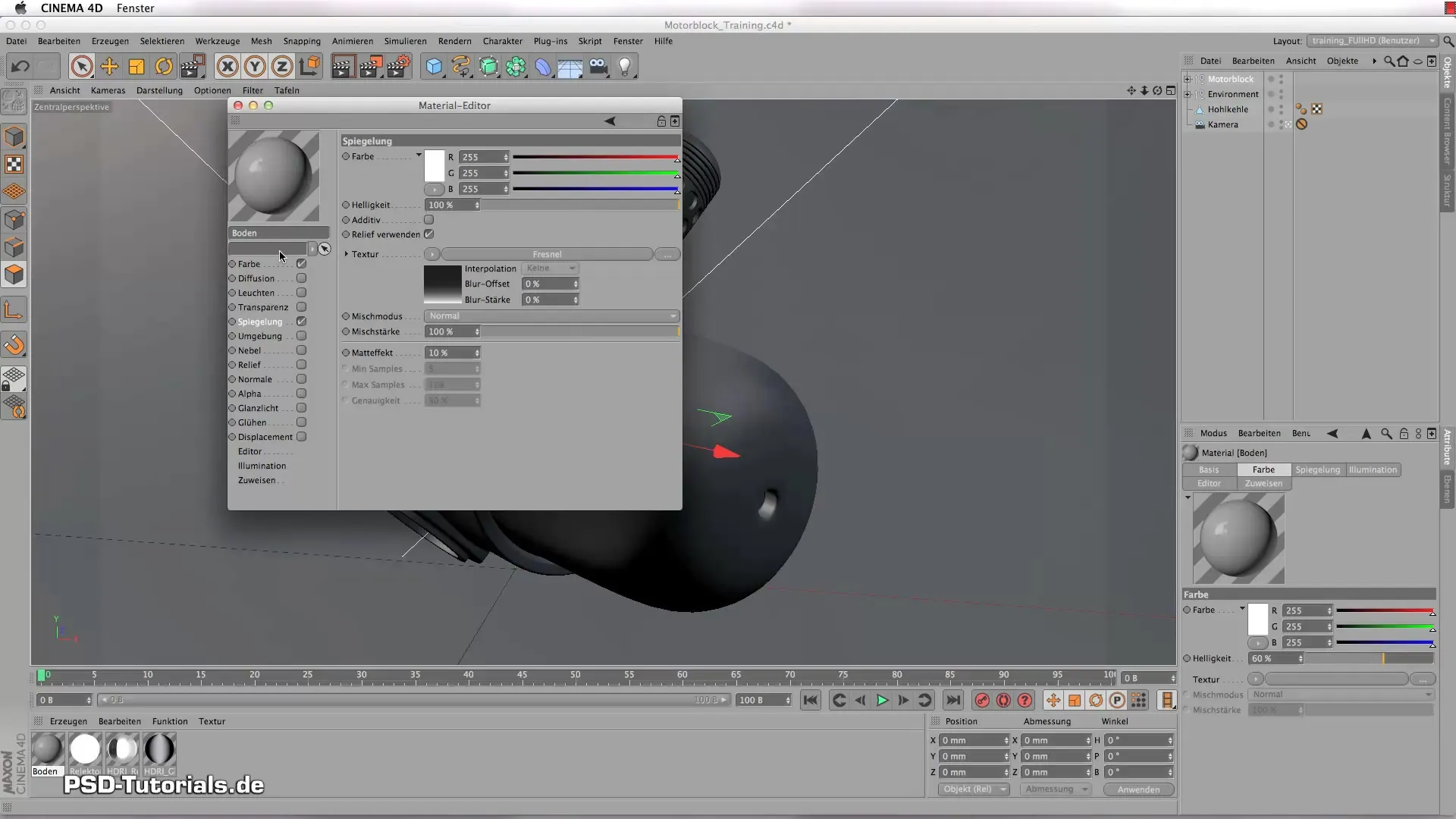Open the Simulieren menu
Image resolution: width=1456 pixels, height=819 pixels.
tap(405, 41)
